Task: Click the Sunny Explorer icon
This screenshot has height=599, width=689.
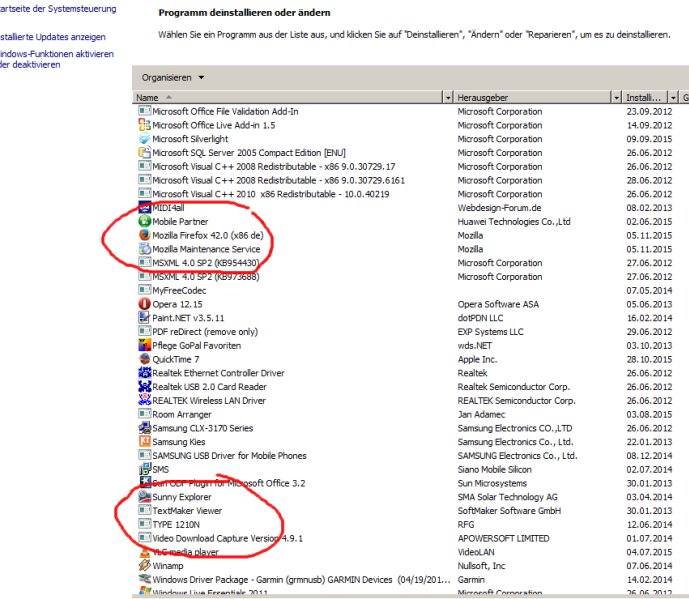Action: [145, 496]
